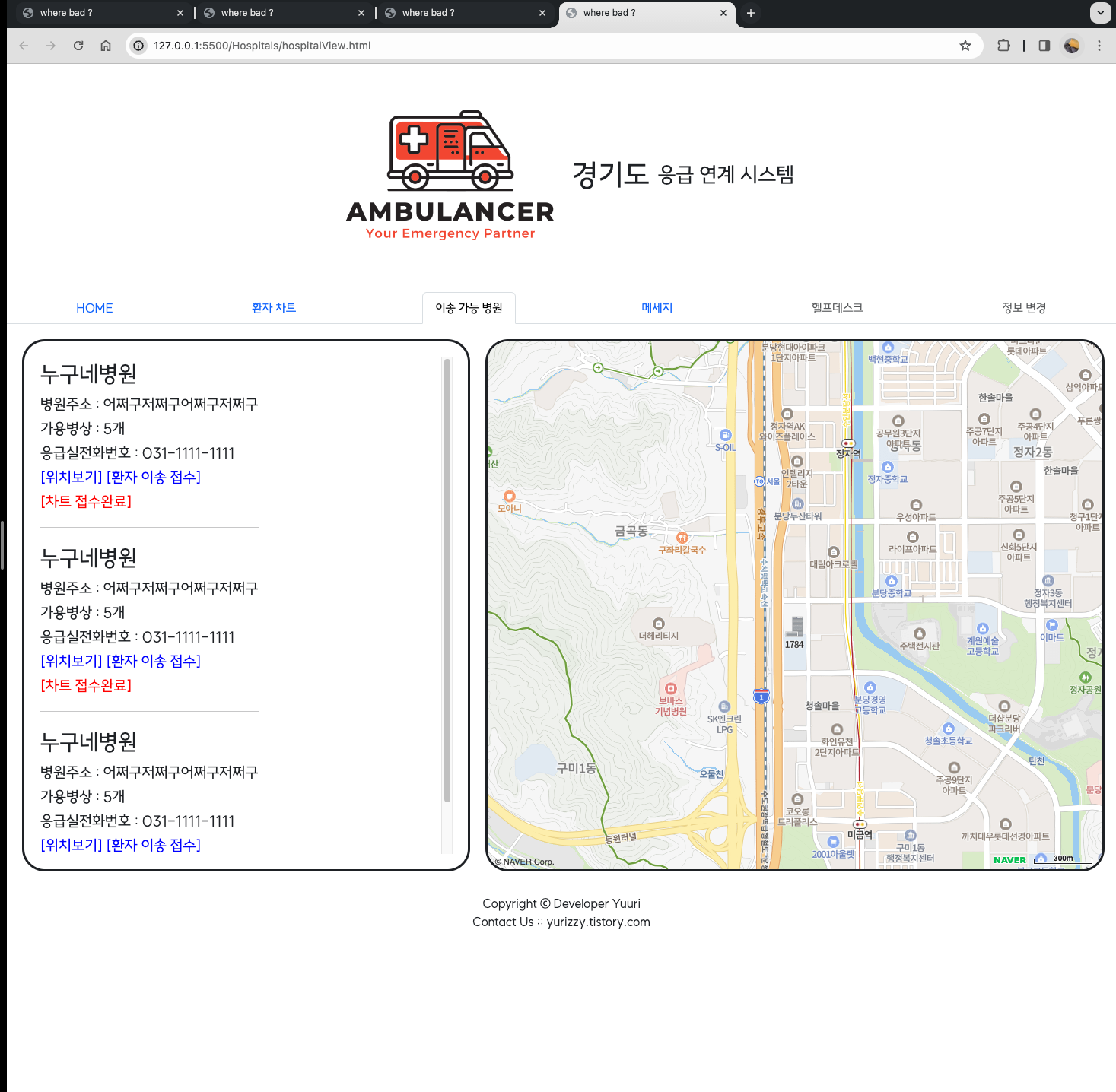This screenshot has width=1116, height=1092.
Task: View site information icon in address bar
Action: point(138,46)
